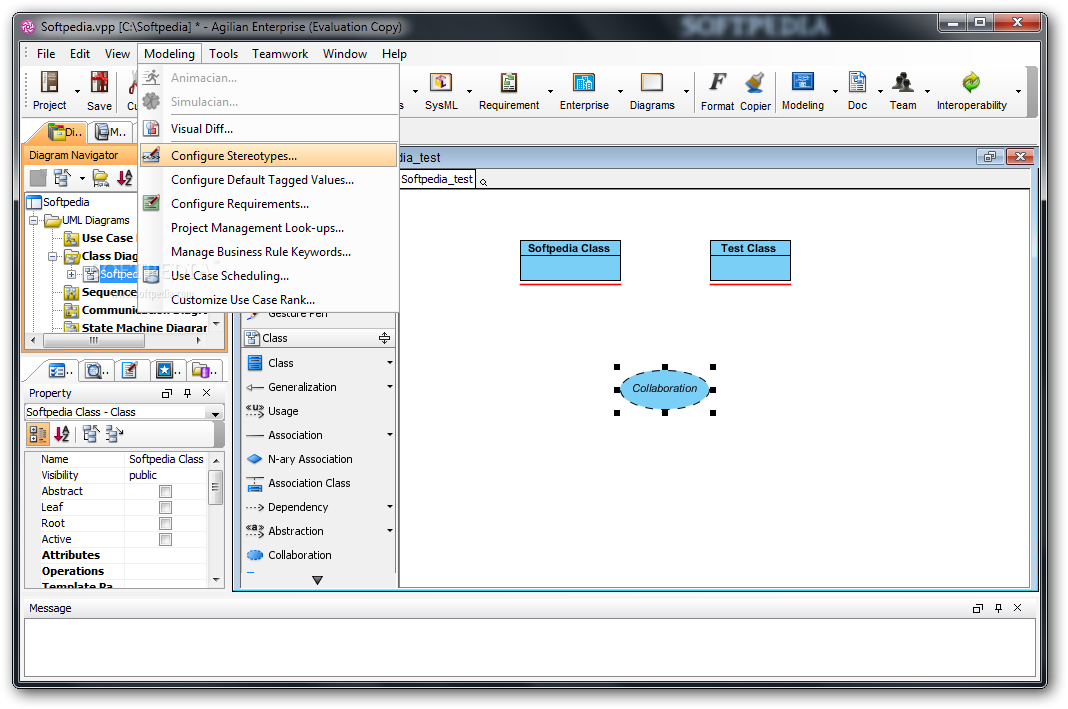The height and width of the screenshot is (709, 1068).
Task: Toggle the Root checkbox
Action: (166, 524)
